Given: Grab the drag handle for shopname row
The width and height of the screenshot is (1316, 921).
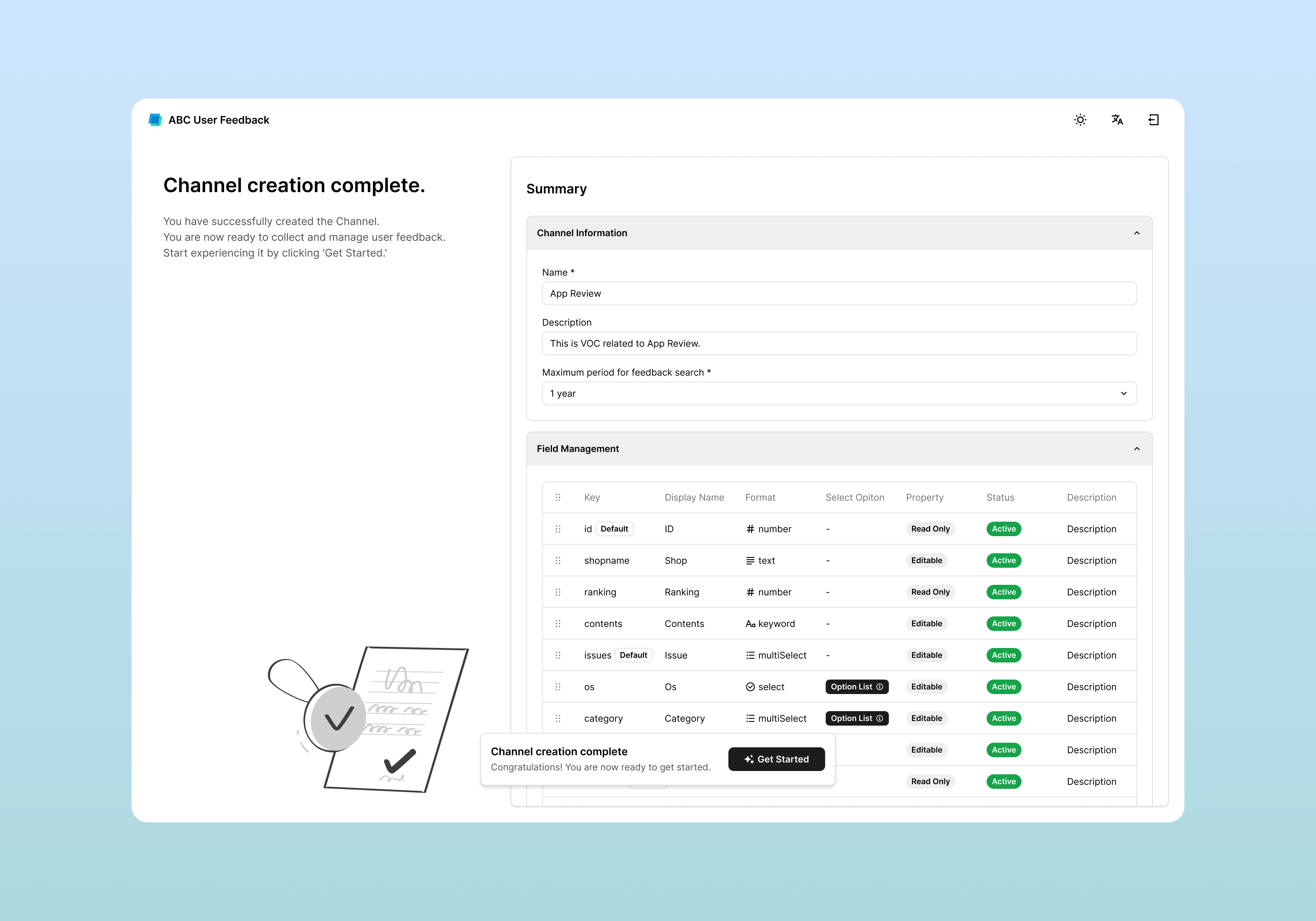Looking at the screenshot, I should coord(558,560).
